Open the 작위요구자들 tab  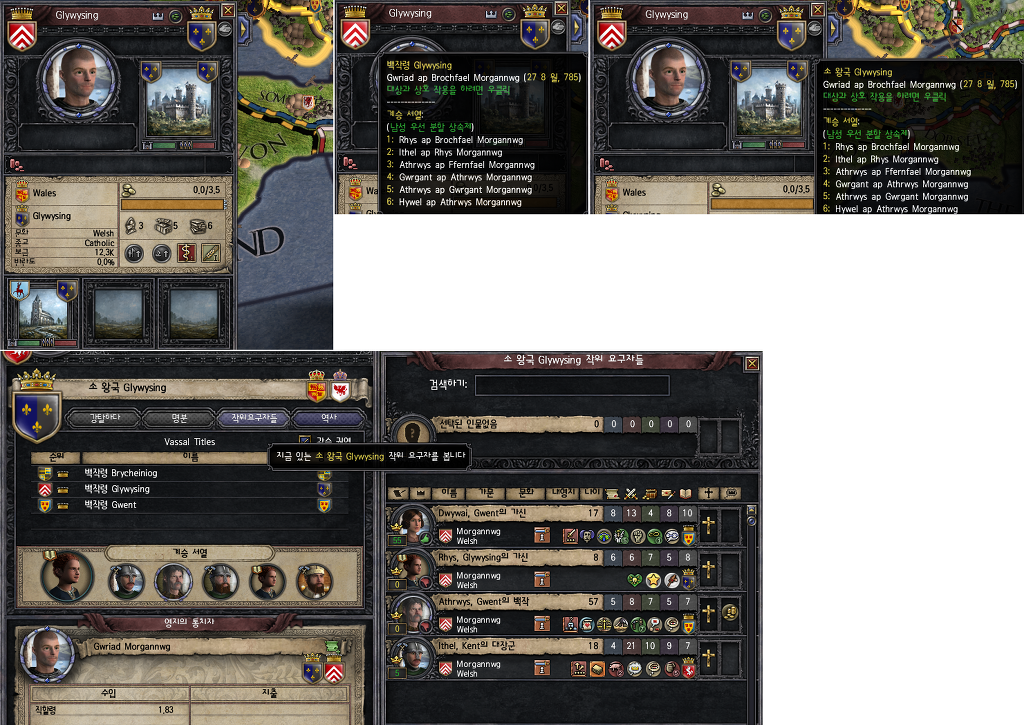[x=254, y=418]
